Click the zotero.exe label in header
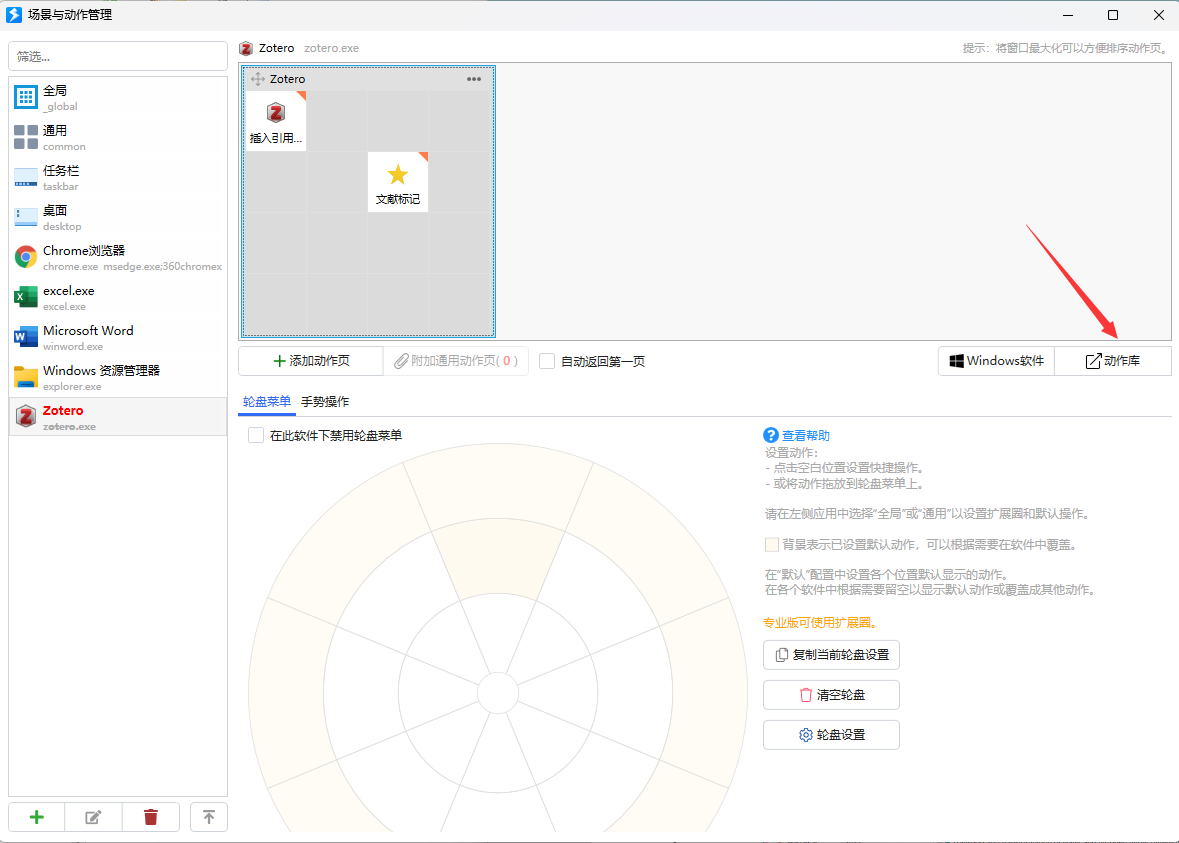Viewport: 1179px width, 843px height. pos(332,48)
